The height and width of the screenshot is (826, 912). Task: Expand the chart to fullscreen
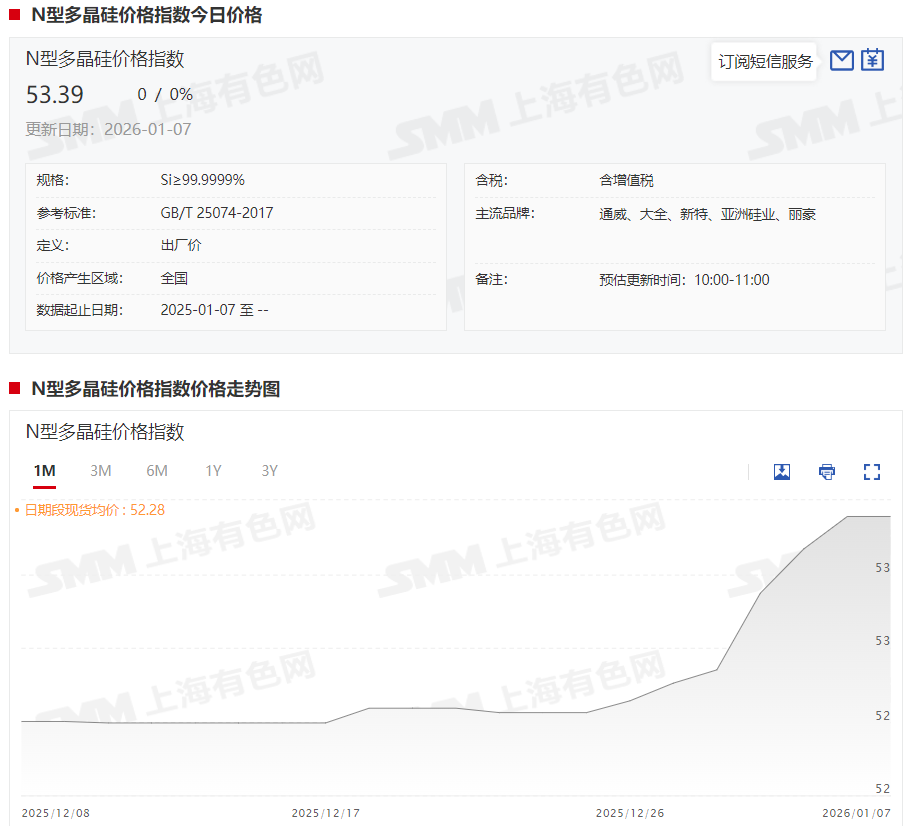871,472
